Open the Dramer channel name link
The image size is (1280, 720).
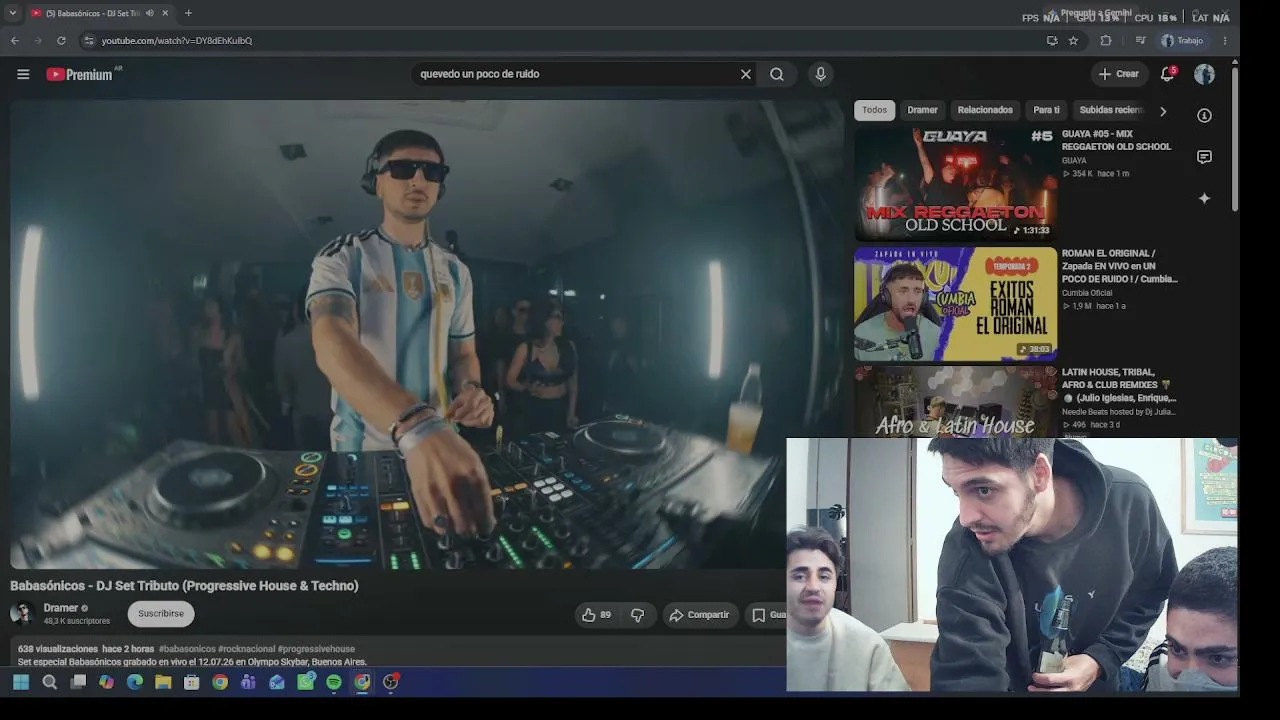click(x=60, y=608)
